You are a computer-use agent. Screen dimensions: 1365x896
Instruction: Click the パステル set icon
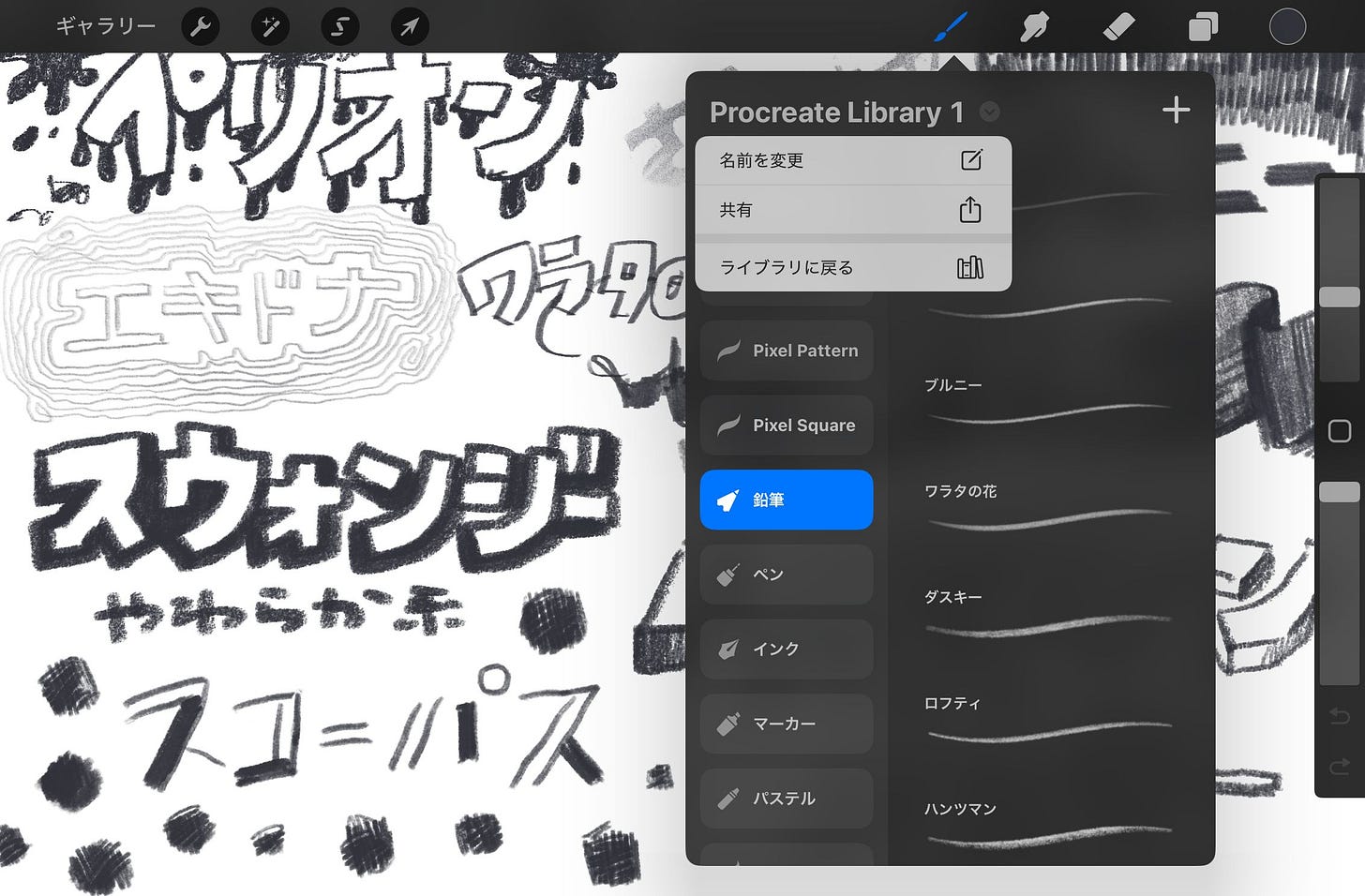(728, 799)
